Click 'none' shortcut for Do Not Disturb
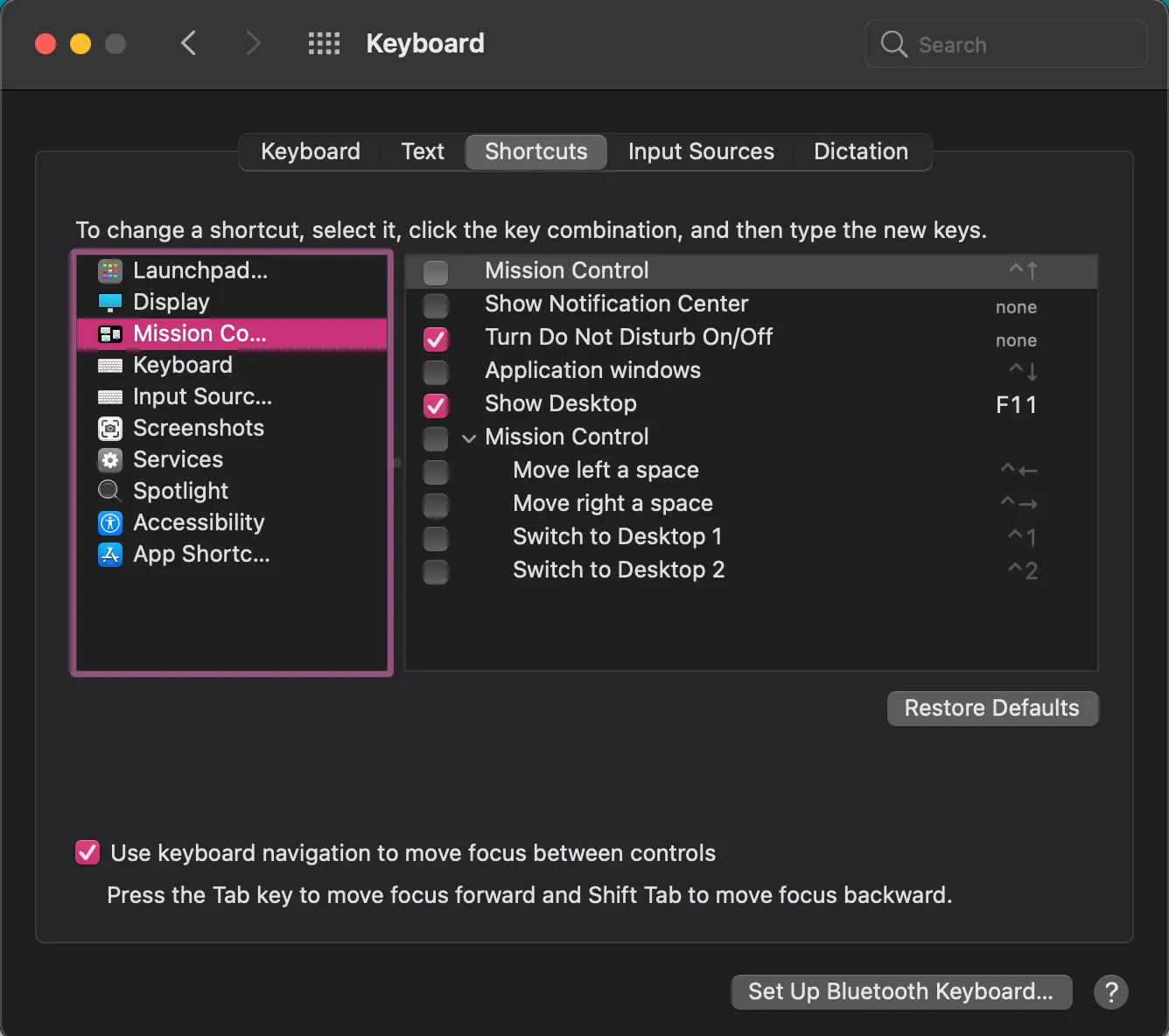Screen dimensions: 1169x1036 [x=1016, y=340]
